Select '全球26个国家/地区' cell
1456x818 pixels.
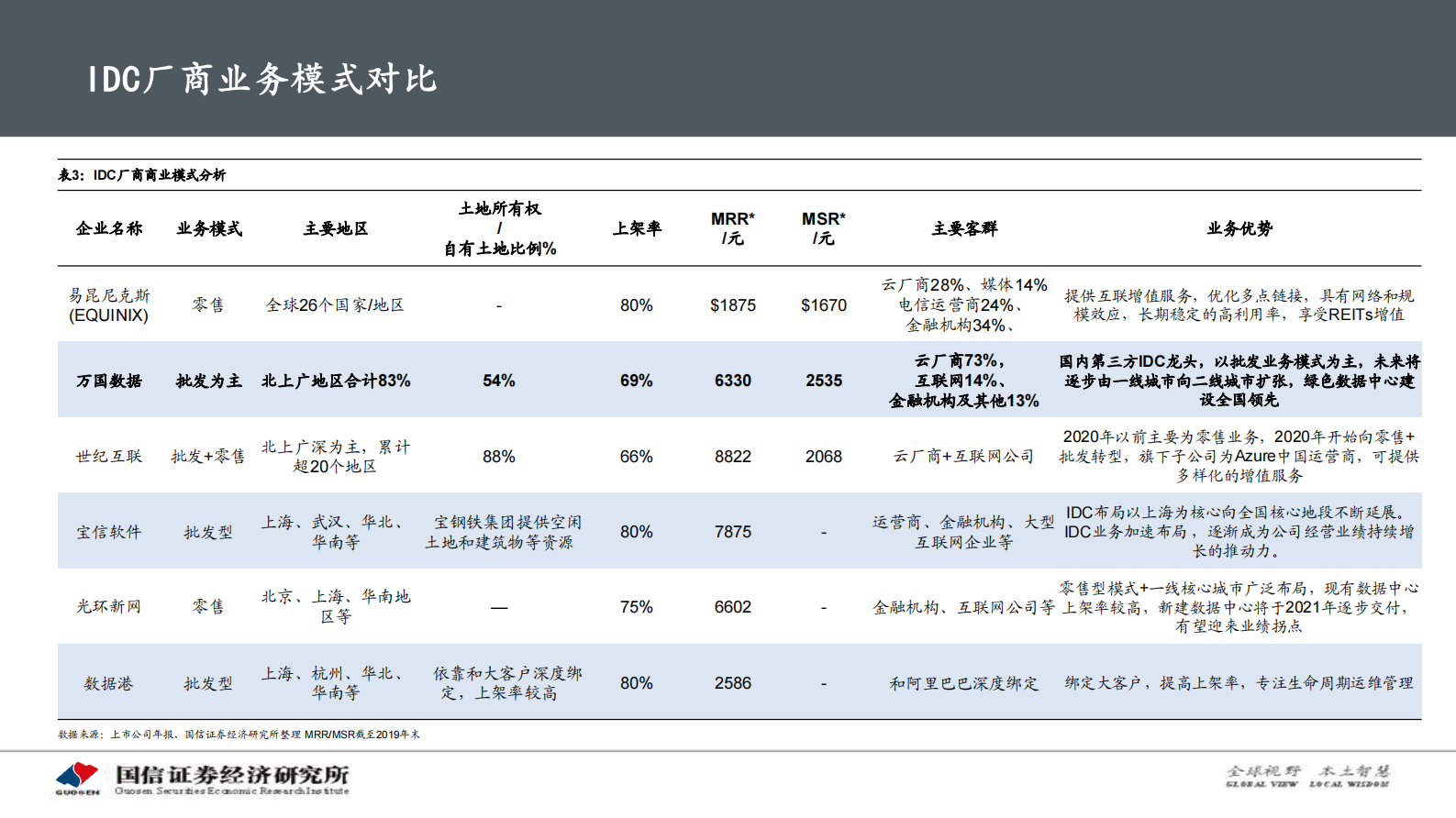335,305
